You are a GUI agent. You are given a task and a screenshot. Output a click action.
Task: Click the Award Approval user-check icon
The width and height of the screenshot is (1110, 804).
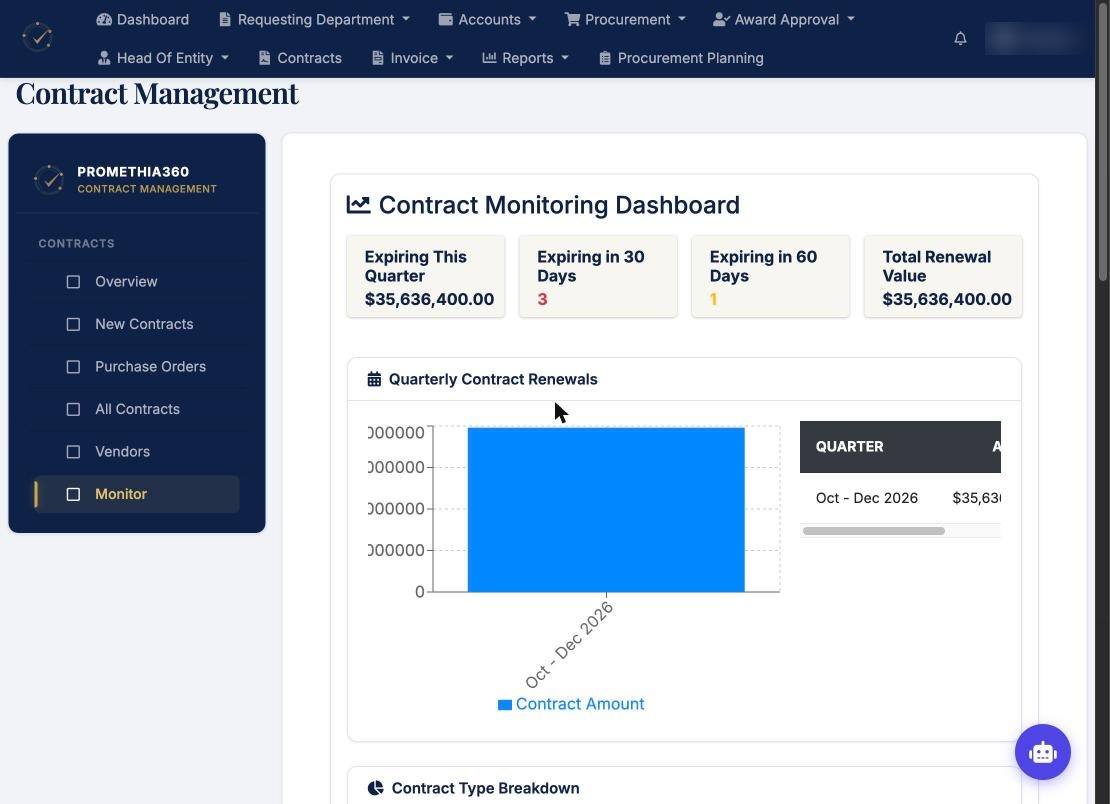click(721, 19)
